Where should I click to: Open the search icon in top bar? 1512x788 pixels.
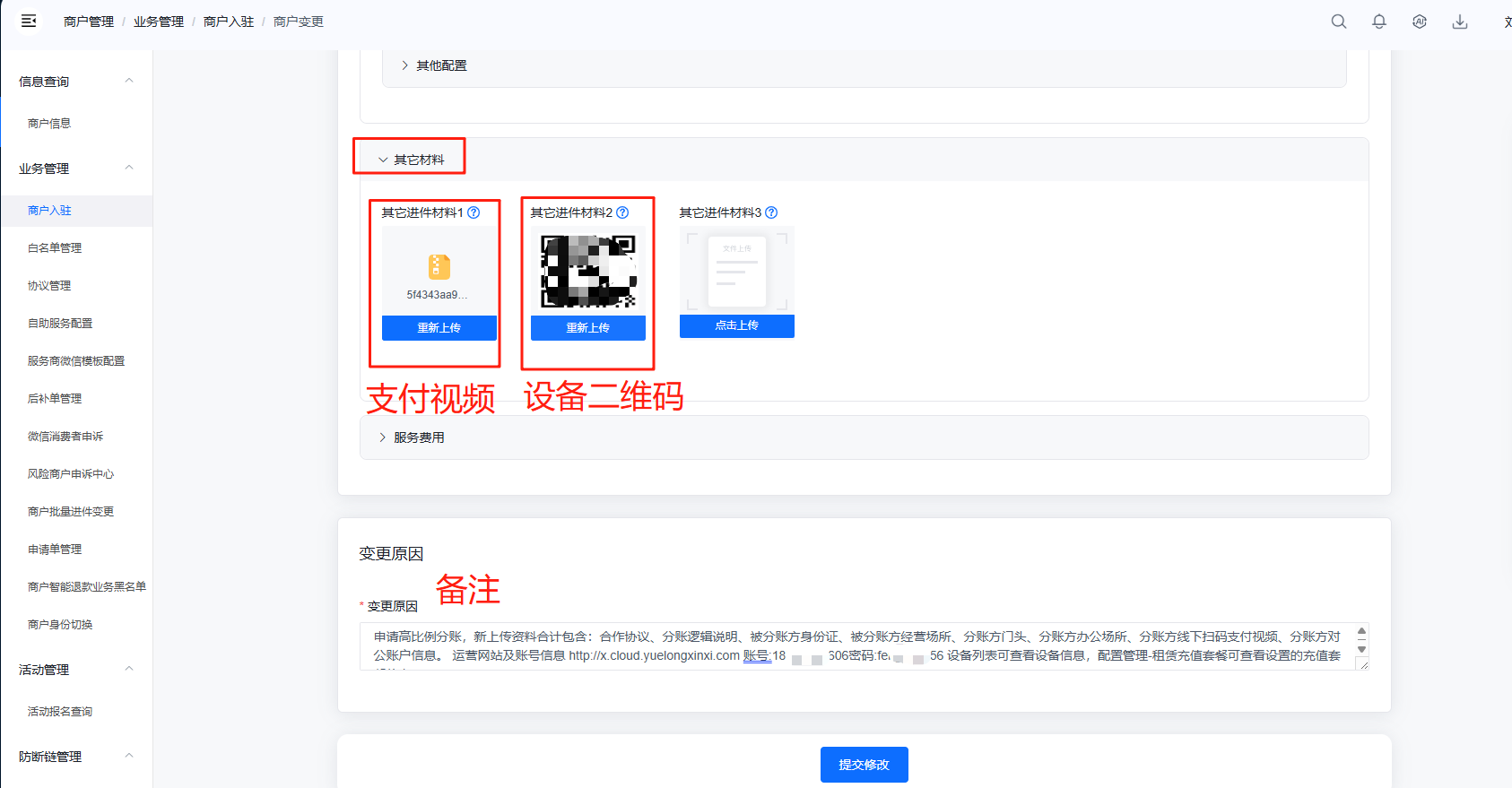pyautogui.click(x=1338, y=22)
